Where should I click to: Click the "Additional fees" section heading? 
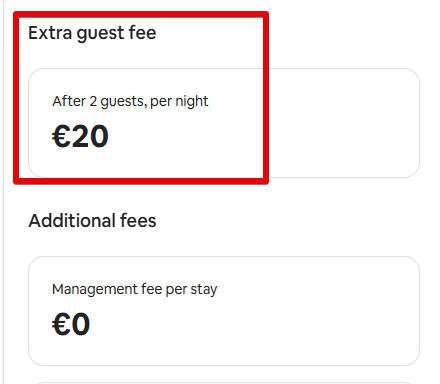point(92,221)
